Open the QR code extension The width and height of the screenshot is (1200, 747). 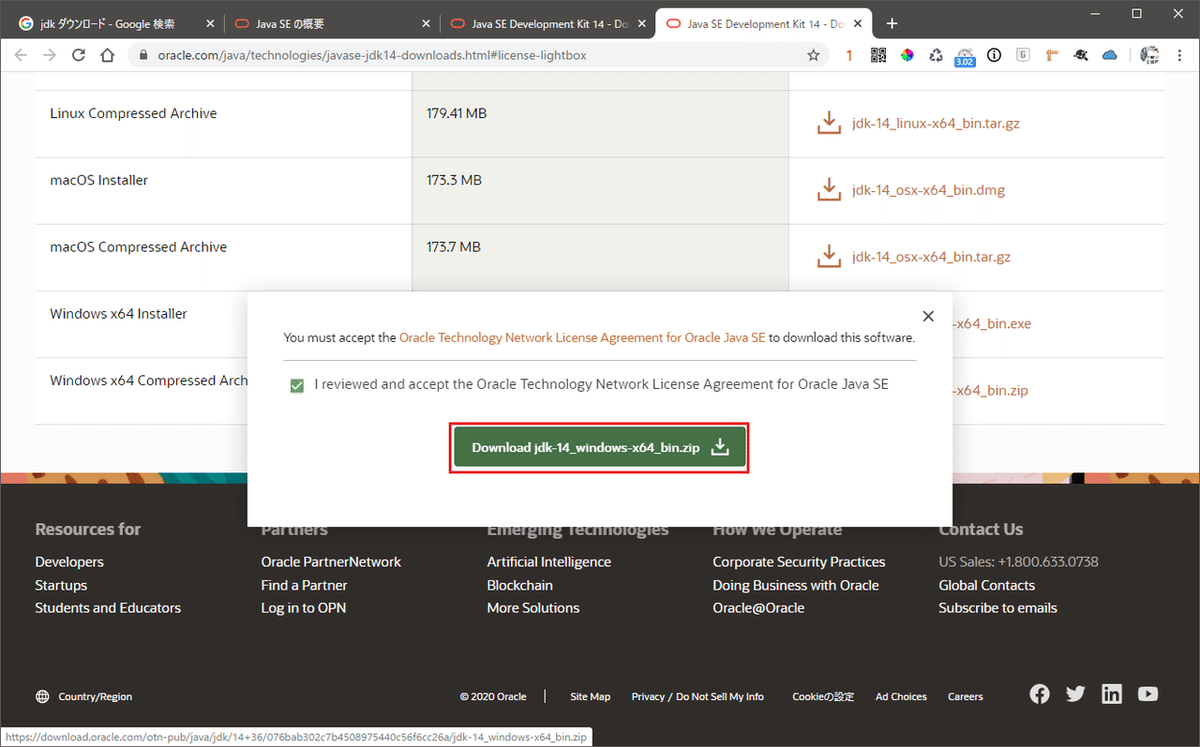878,56
